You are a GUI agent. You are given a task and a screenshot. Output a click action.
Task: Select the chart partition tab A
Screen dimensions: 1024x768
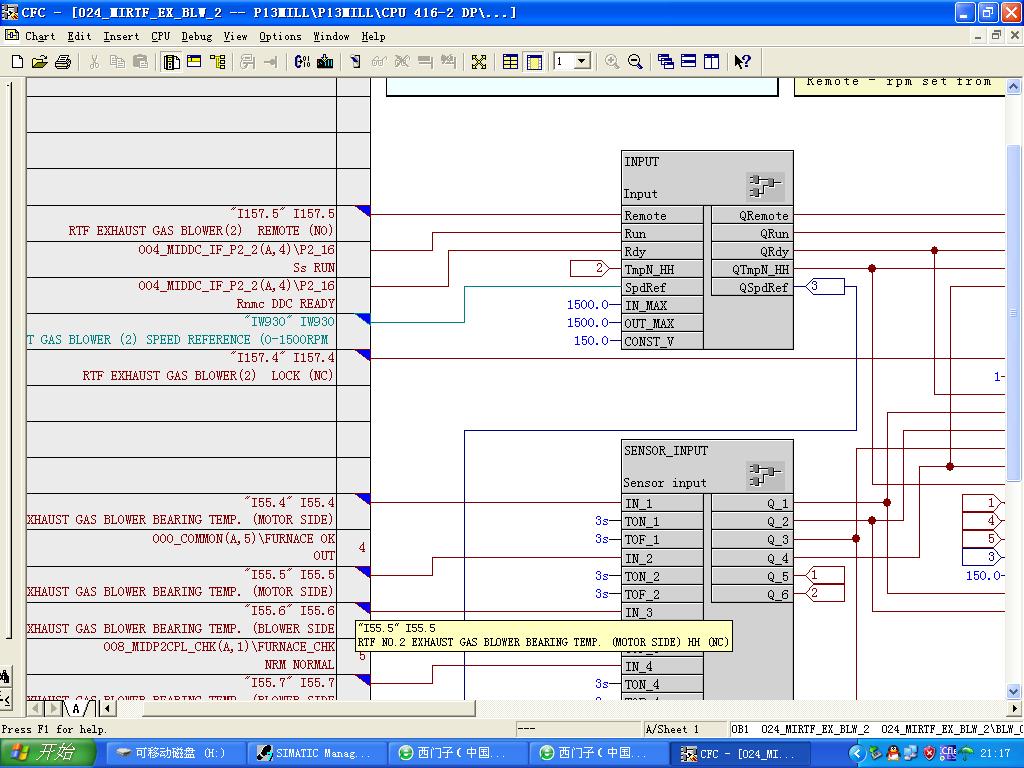pyautogui.click(x=76, y=709)
